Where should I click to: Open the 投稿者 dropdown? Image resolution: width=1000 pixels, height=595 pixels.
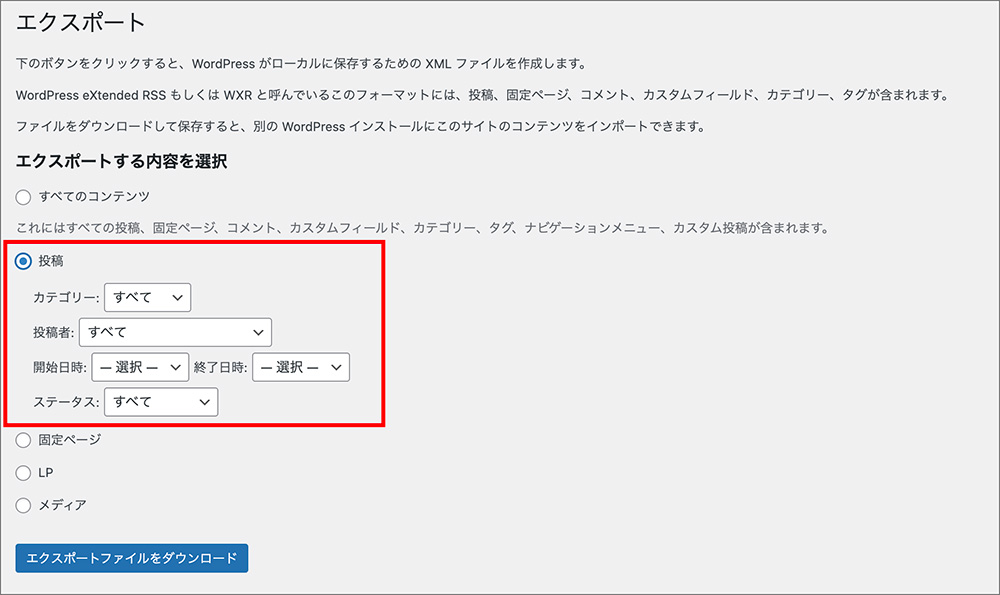click(175, 332)
